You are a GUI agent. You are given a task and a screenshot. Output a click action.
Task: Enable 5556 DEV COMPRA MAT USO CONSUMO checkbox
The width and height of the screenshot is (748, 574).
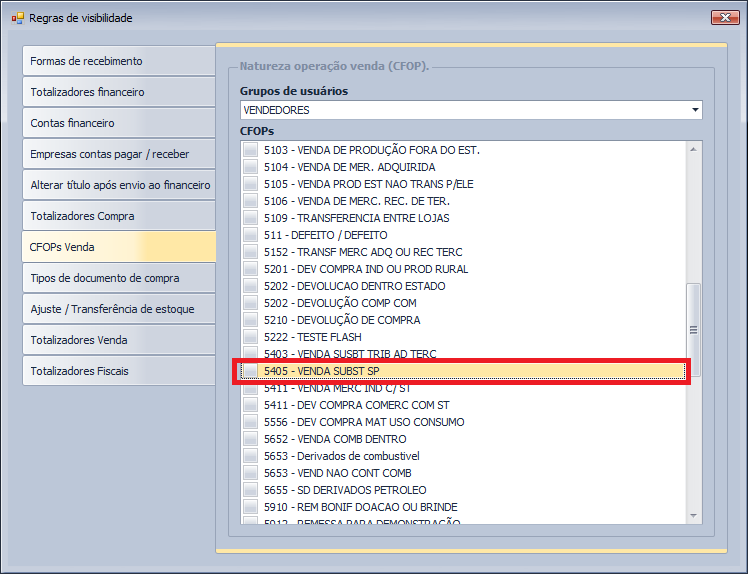click(250, 422)
